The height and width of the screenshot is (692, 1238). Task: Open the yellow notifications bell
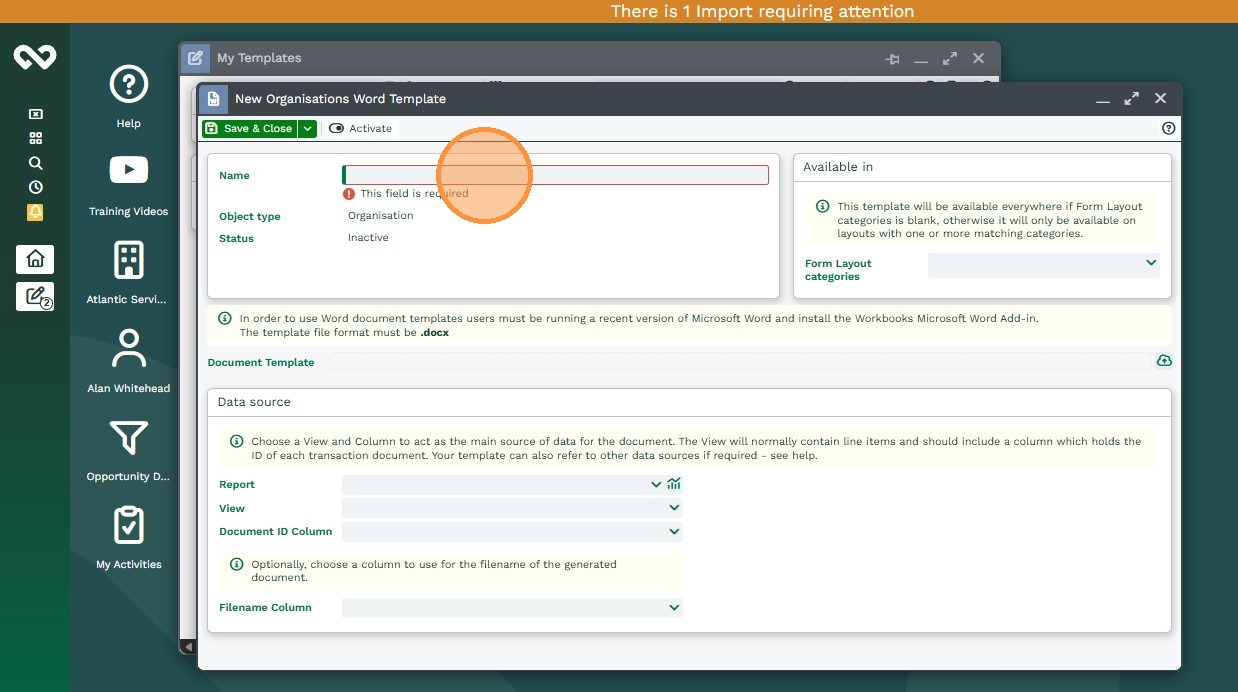35,212
